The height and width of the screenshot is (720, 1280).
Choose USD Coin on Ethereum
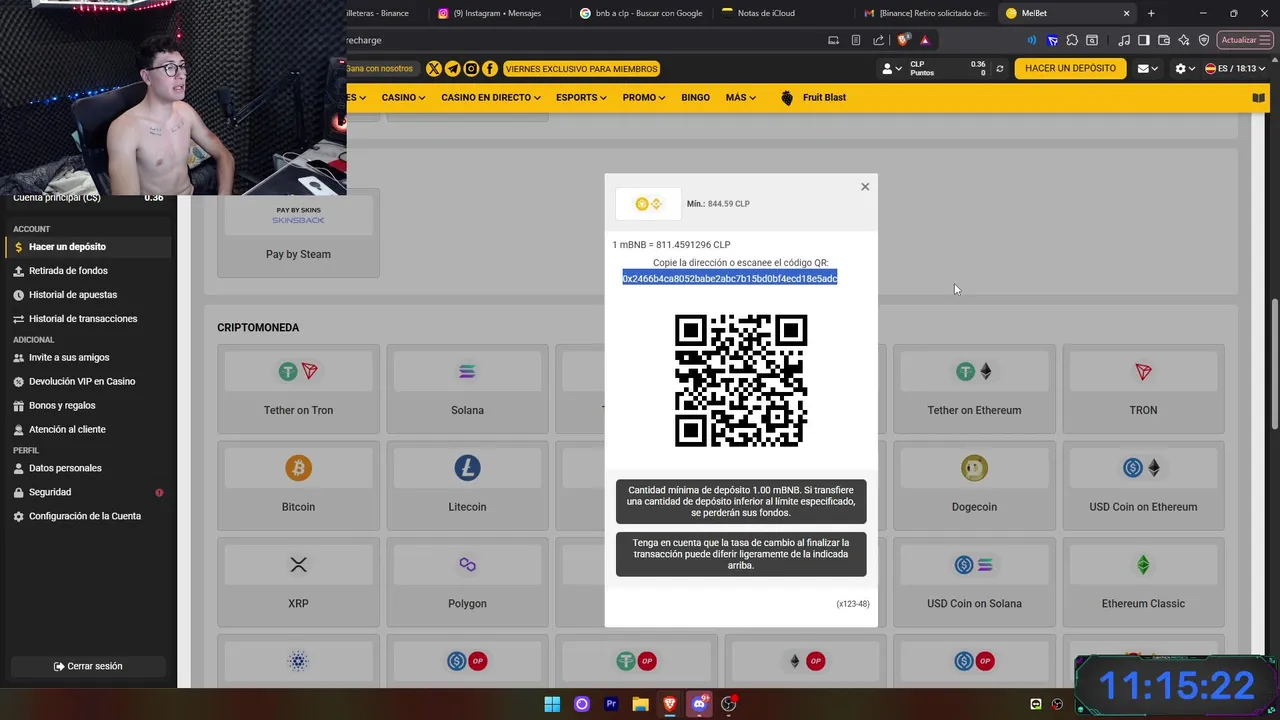tap(1143, 486)
